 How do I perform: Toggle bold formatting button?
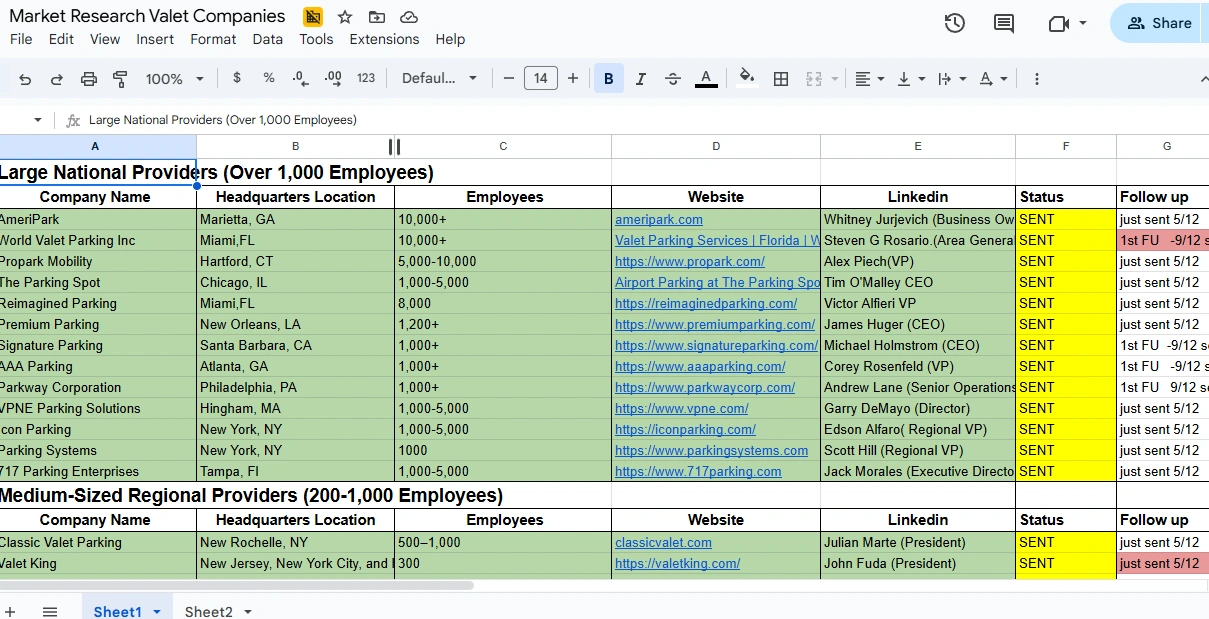[608, 79]
